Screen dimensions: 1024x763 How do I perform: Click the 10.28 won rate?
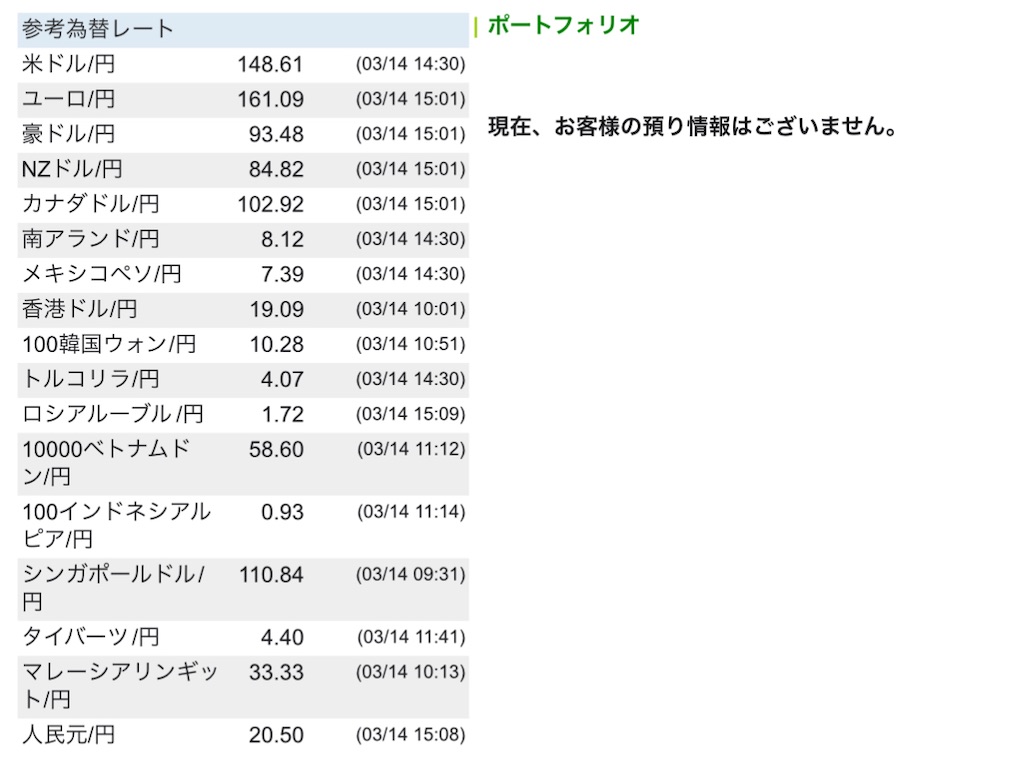277,344
